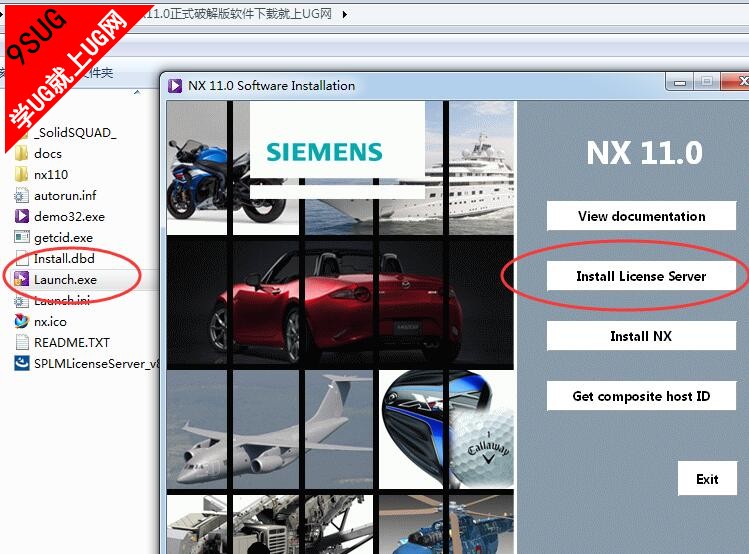Select SPLMLicenseServer installer icon
The height and width of the screenshot is (554, 749).
(x=21, y=363)
